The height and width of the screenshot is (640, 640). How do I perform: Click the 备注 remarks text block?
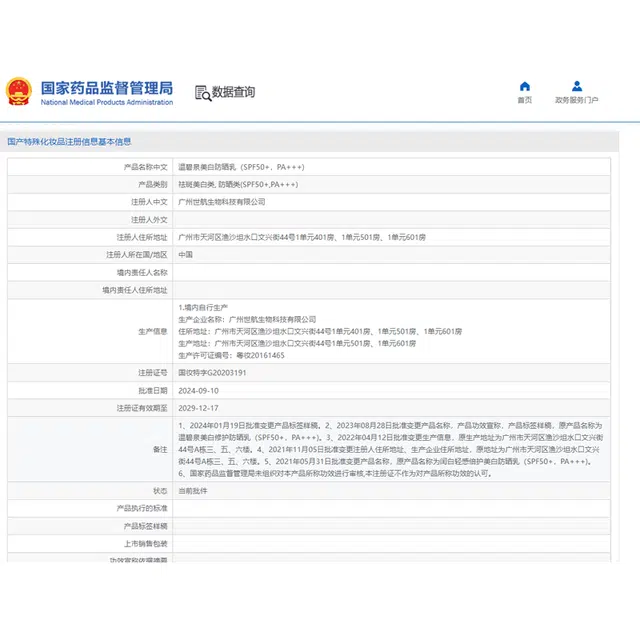390,449
